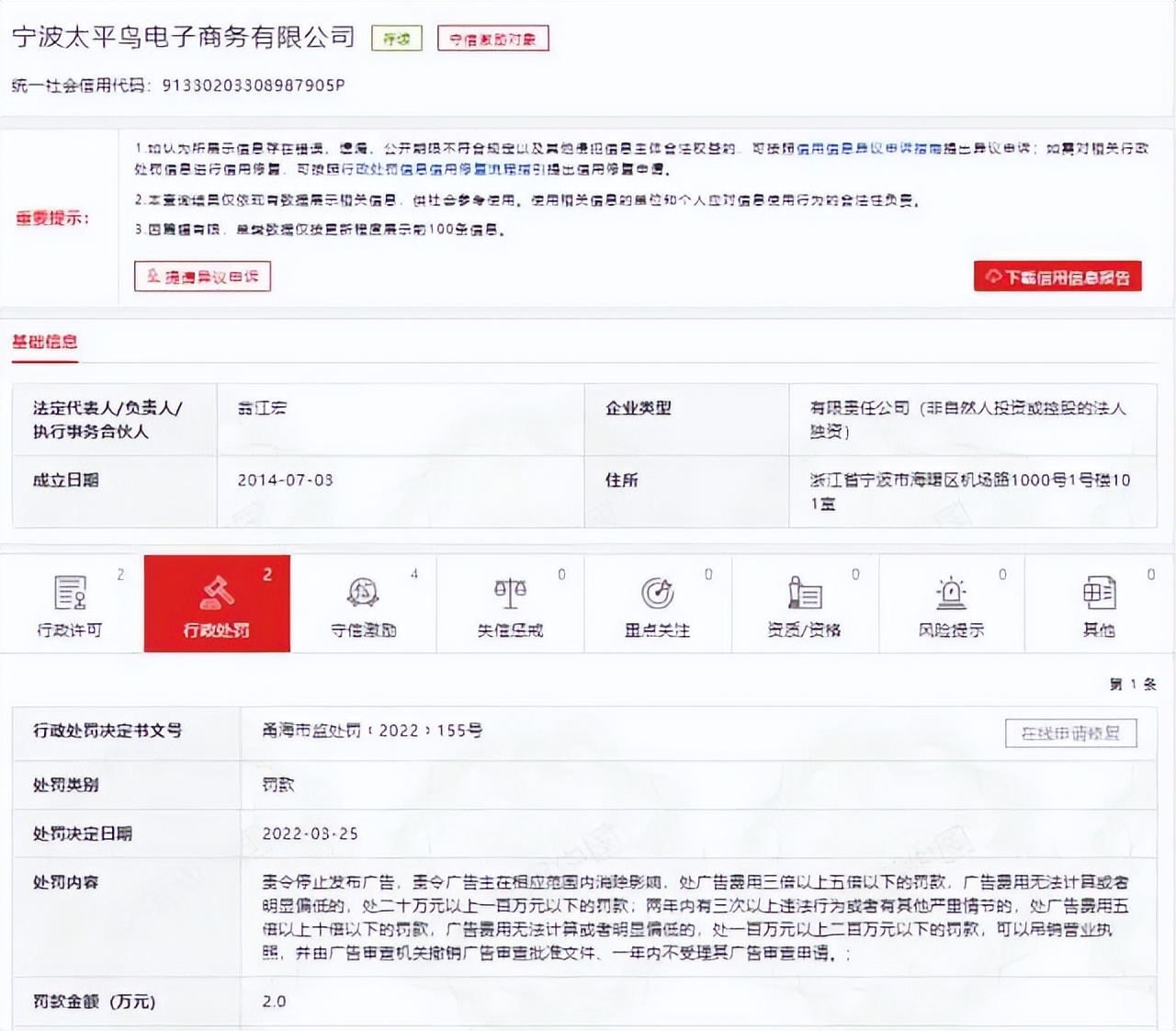Open 重点关注 compass icon section
This screenshot has height=1031, width=1176.
[657, 595]
